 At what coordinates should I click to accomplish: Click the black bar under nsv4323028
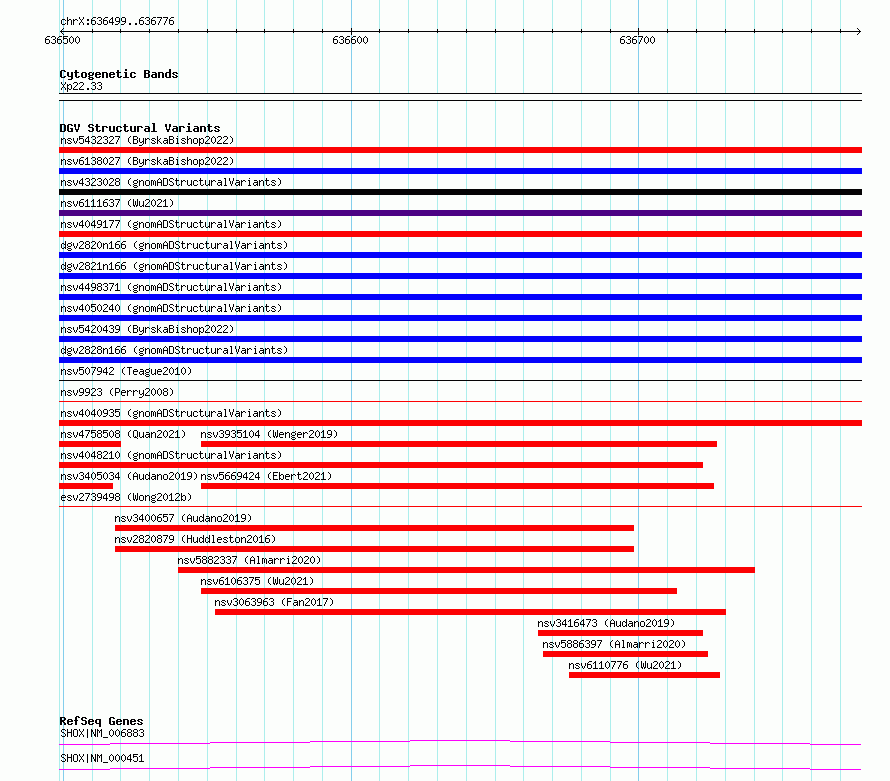click(460, 192)
